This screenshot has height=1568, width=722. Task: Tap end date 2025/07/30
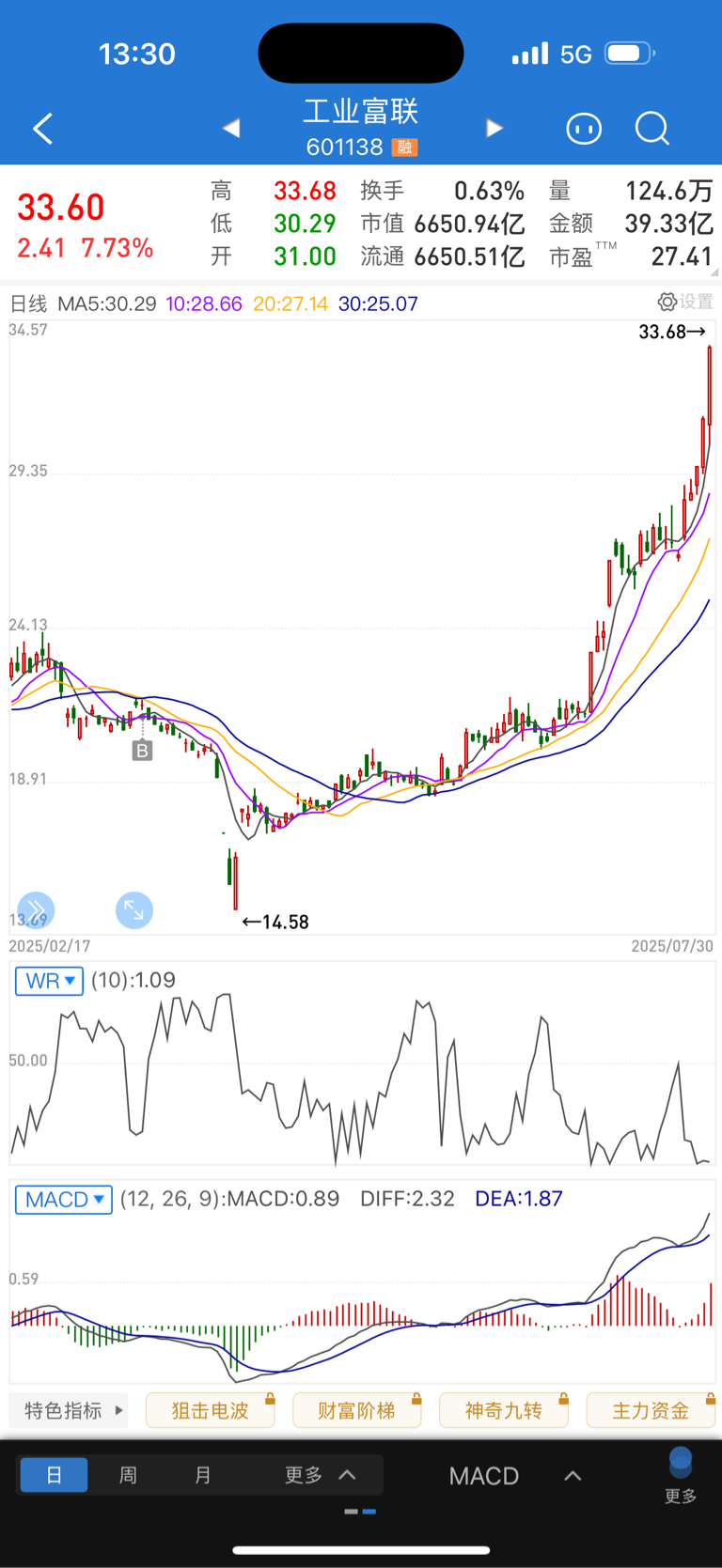tap(672, 946)
